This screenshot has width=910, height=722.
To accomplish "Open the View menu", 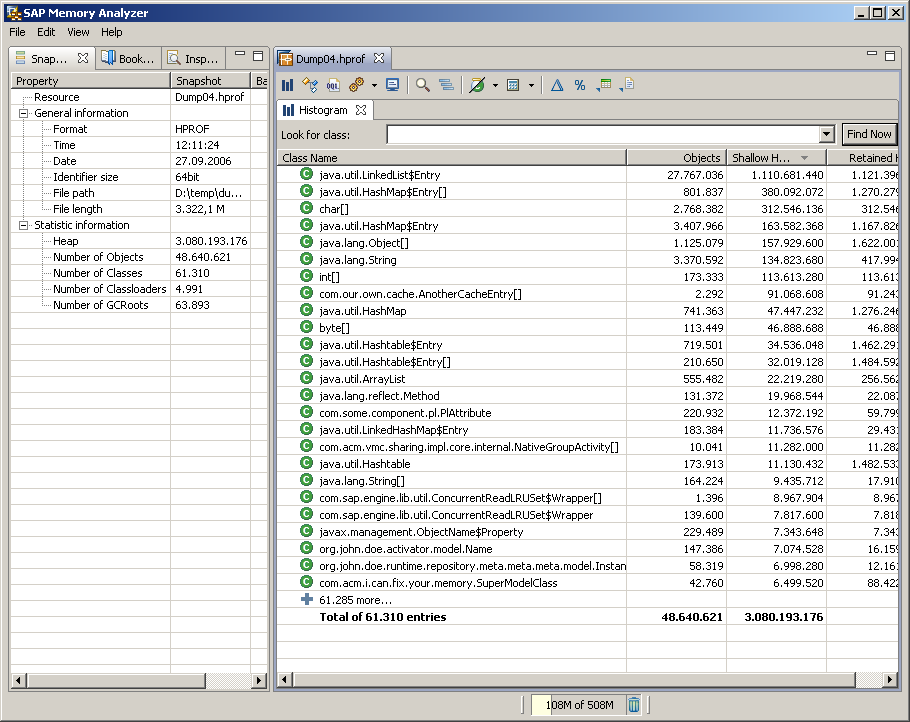I will coord(78,32).
